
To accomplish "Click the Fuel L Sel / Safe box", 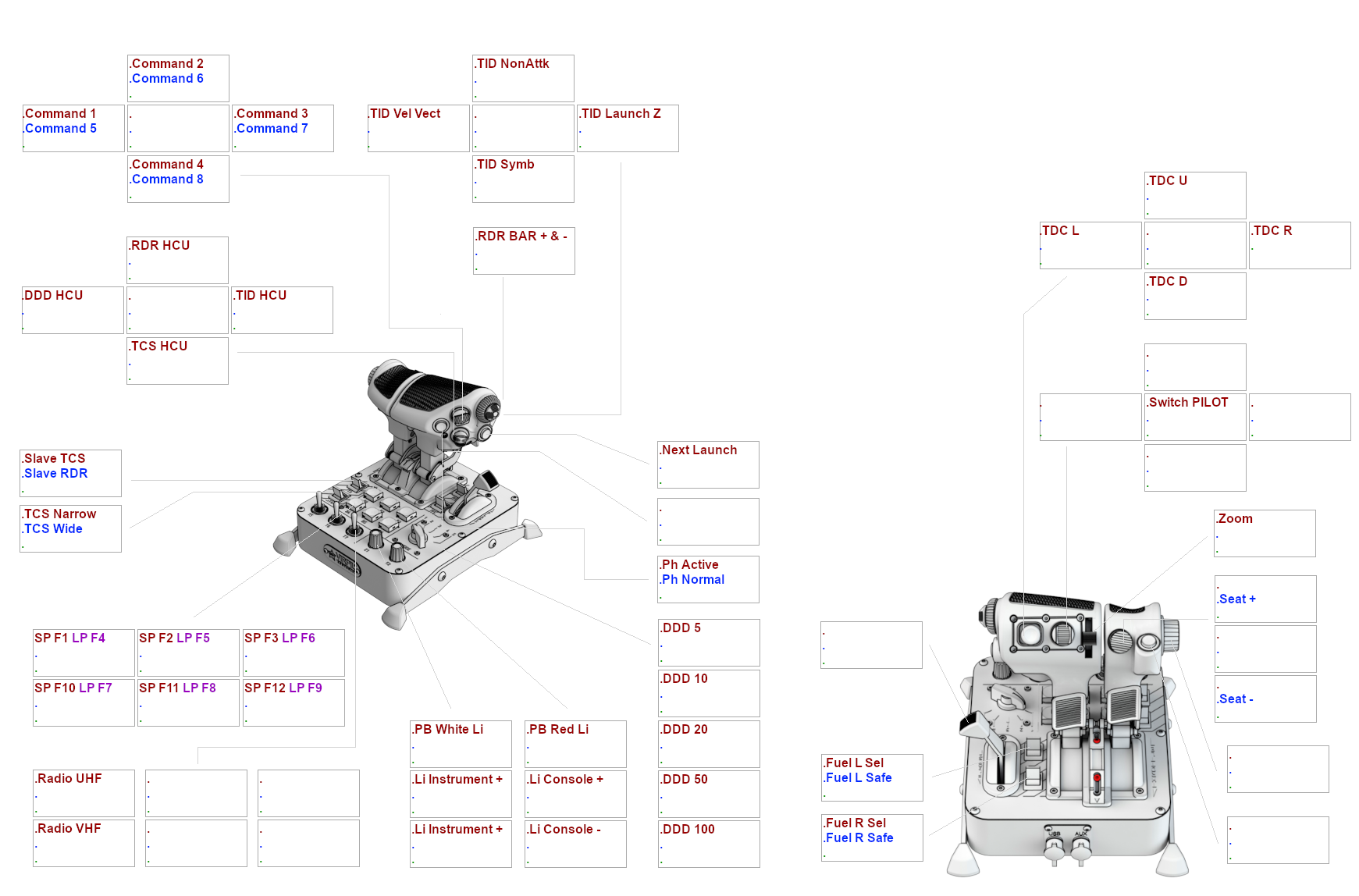I will 872,777.
